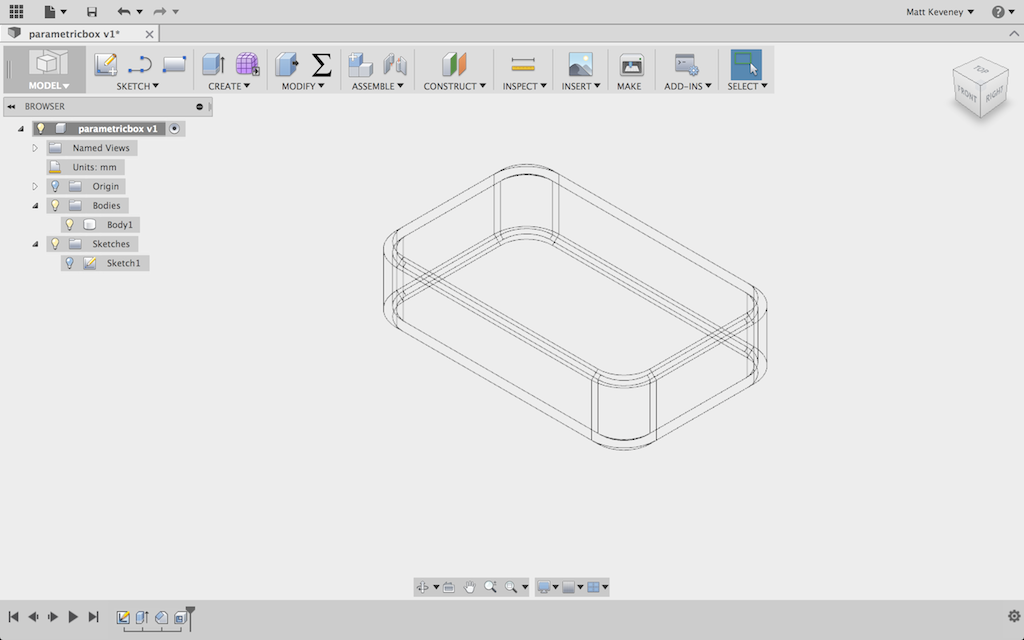Open the MAKE panel icon

629,63
